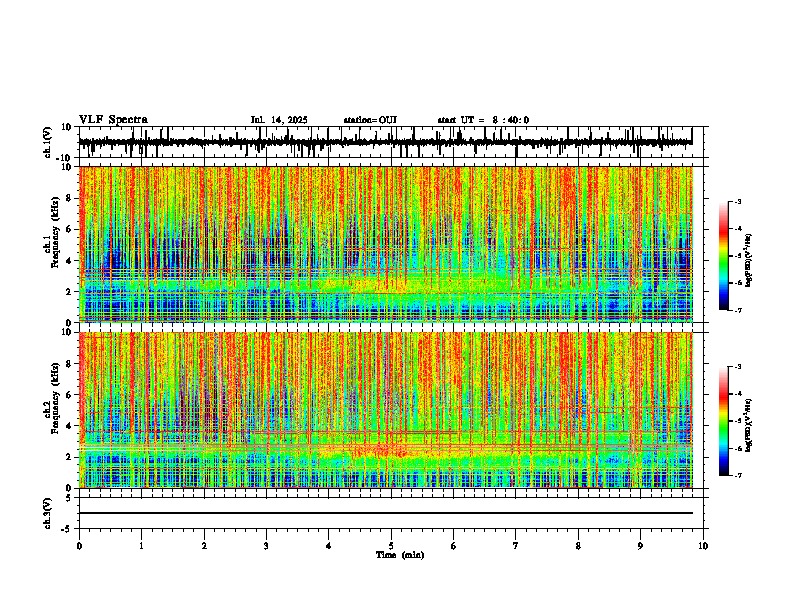Click the "ch.3(V)" axis label

tap(48, 513)
